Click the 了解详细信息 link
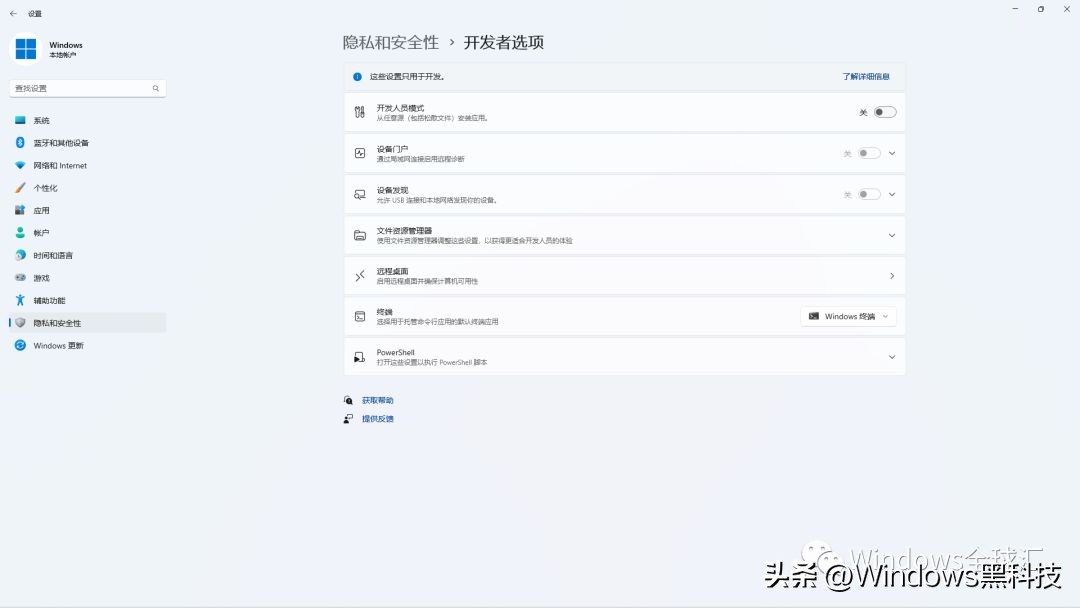The height and width of the screenshot is (608, 1080). (866, 76)
